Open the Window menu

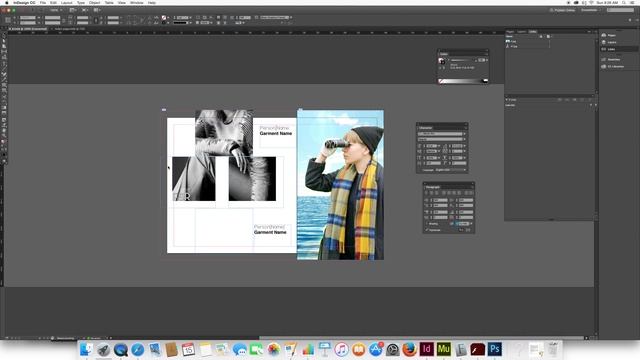click(x=137, y=2)
